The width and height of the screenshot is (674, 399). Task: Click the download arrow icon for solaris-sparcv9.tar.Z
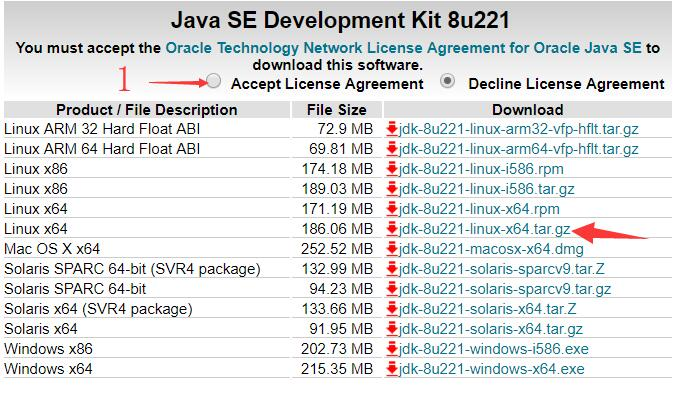(392, 269)
